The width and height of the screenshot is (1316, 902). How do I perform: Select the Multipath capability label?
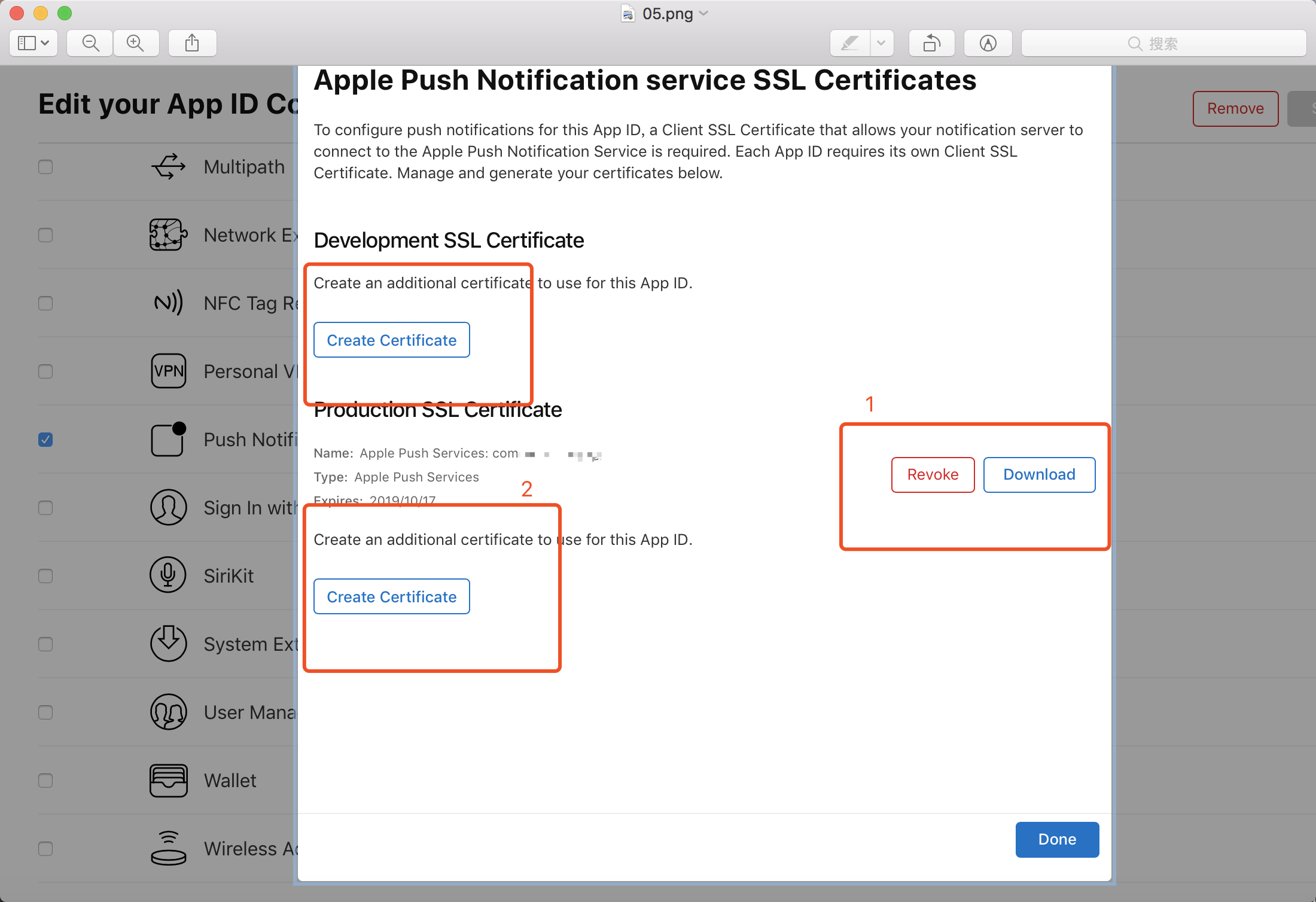(x=244, y=167)
